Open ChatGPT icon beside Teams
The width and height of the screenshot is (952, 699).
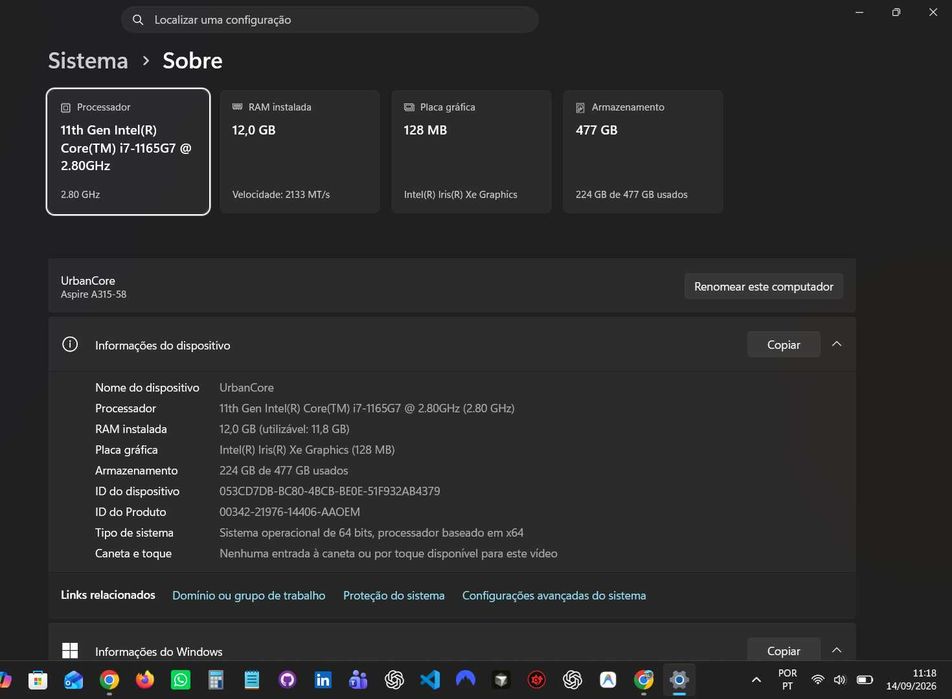394,680
